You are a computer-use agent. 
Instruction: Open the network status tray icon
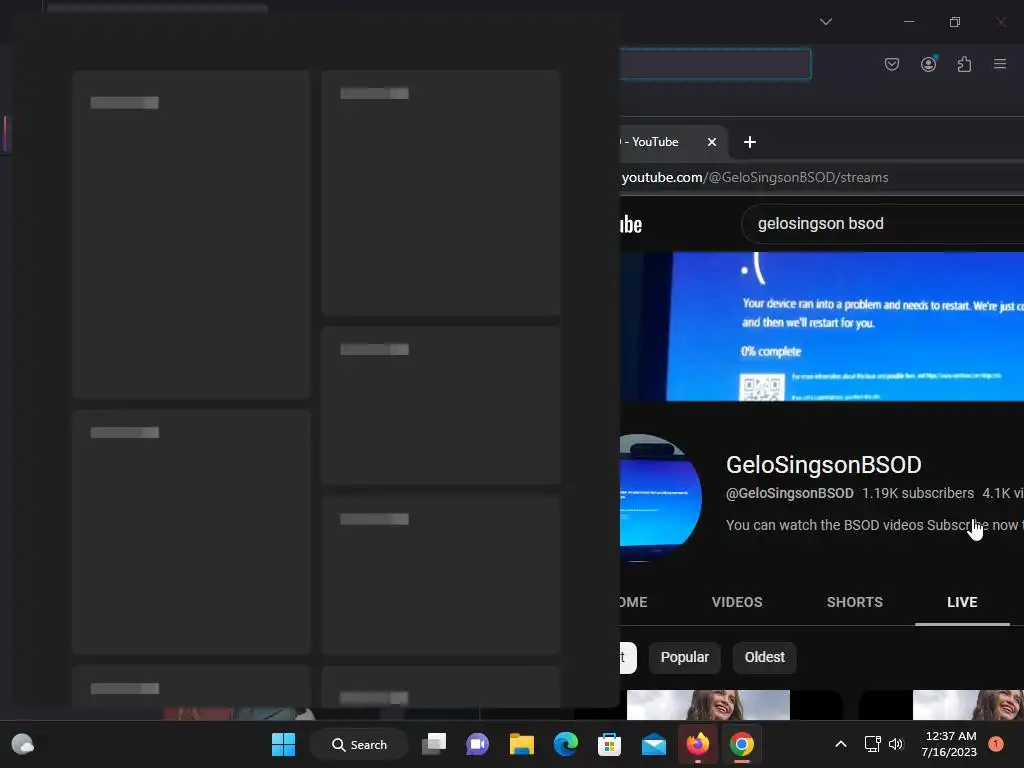(872, 744)
